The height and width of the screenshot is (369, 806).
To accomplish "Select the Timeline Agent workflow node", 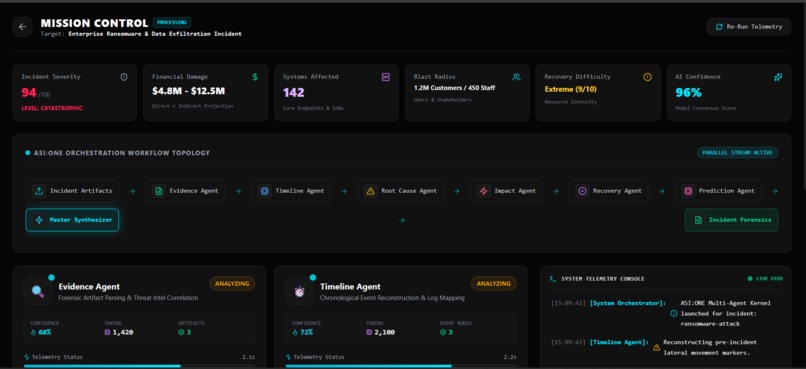I will [291, 191].
